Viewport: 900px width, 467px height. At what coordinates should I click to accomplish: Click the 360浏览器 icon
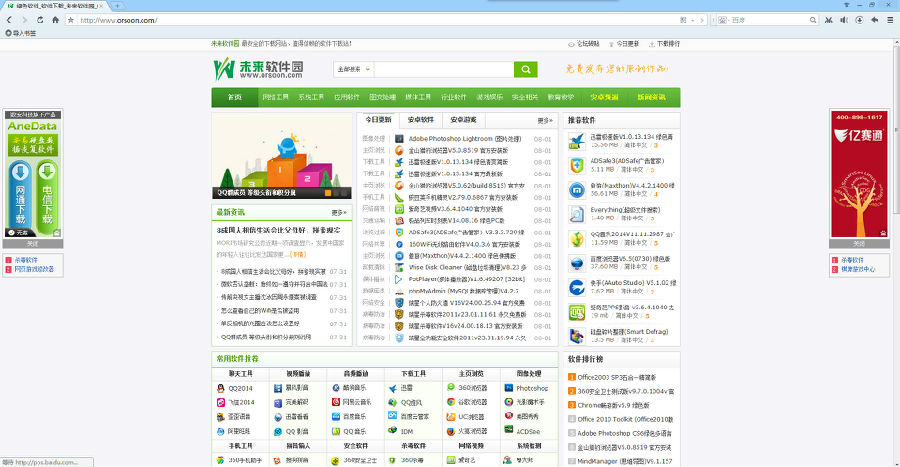pyautogui.click(x=451, y=387)
